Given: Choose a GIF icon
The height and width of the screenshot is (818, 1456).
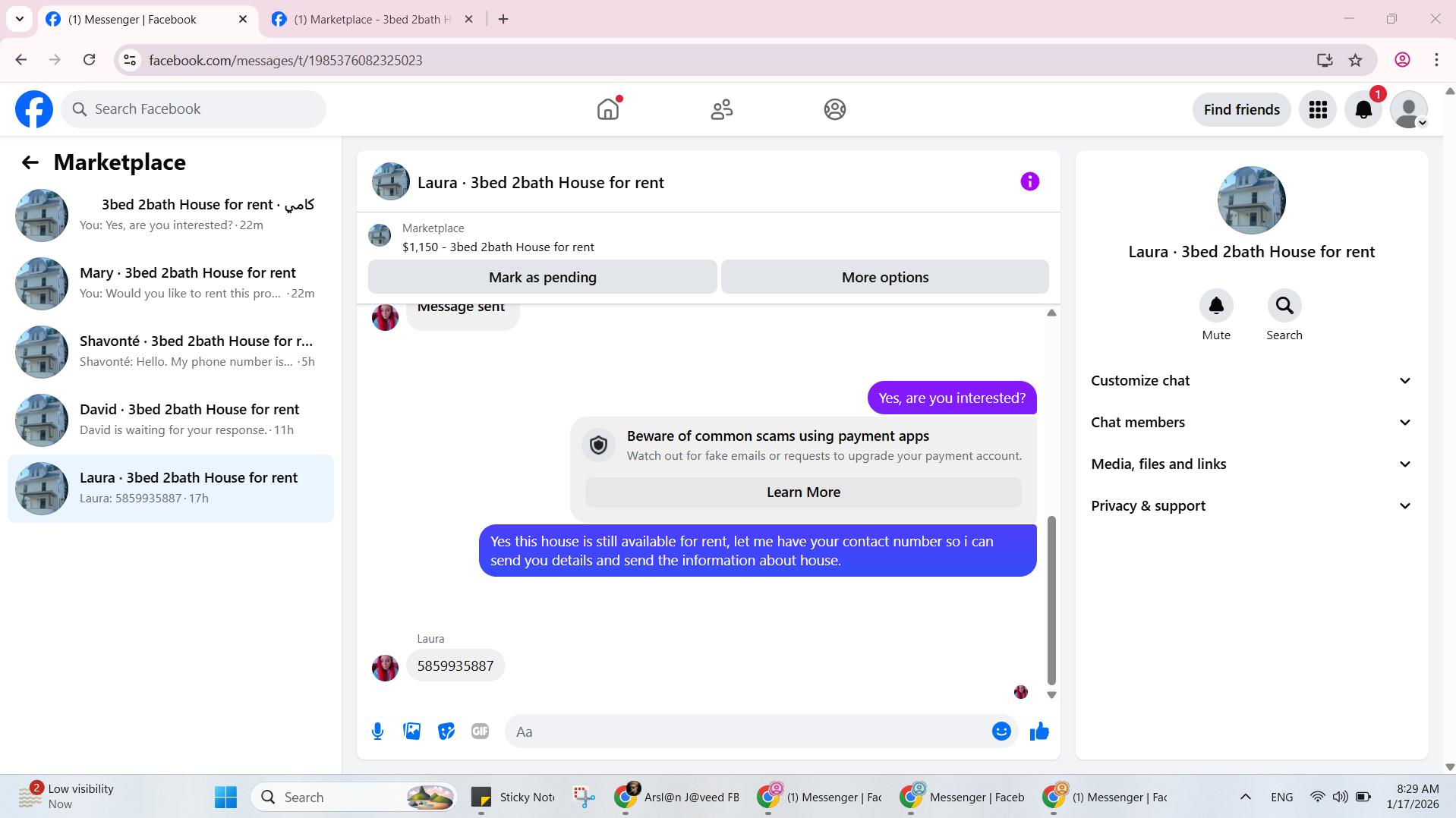Looking at the screenshot, I should (x=480, y=731).
